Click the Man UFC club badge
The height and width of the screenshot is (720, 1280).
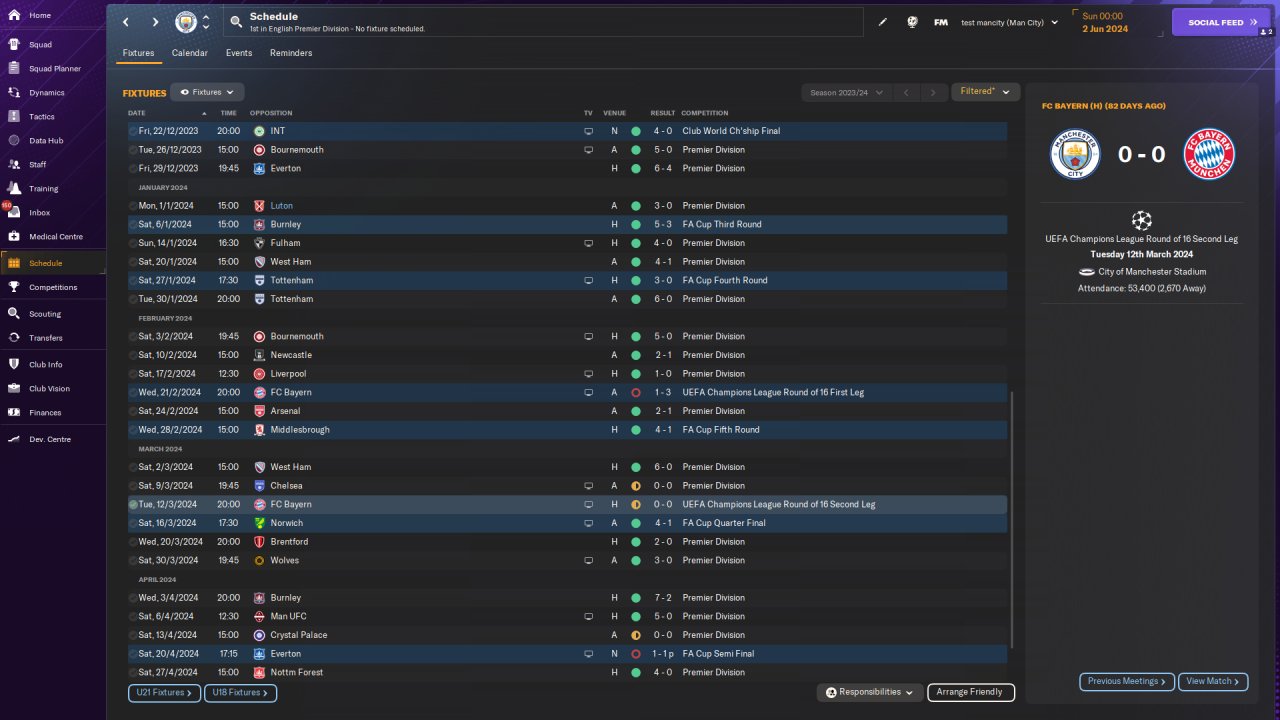coord(259,617)
